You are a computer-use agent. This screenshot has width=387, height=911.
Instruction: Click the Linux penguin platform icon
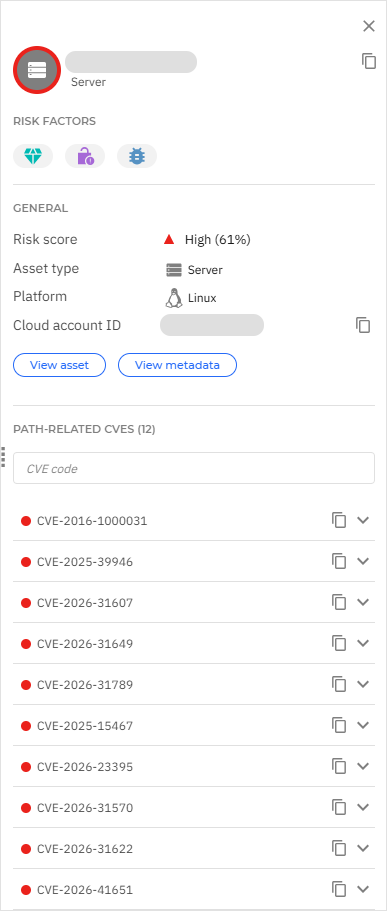(173, 298)
